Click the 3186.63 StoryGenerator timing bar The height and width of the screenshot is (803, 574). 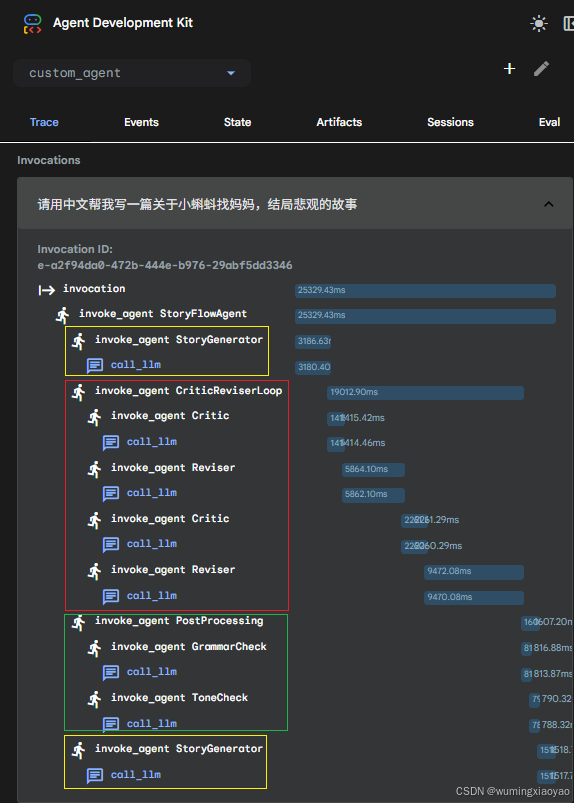(313, 341)
